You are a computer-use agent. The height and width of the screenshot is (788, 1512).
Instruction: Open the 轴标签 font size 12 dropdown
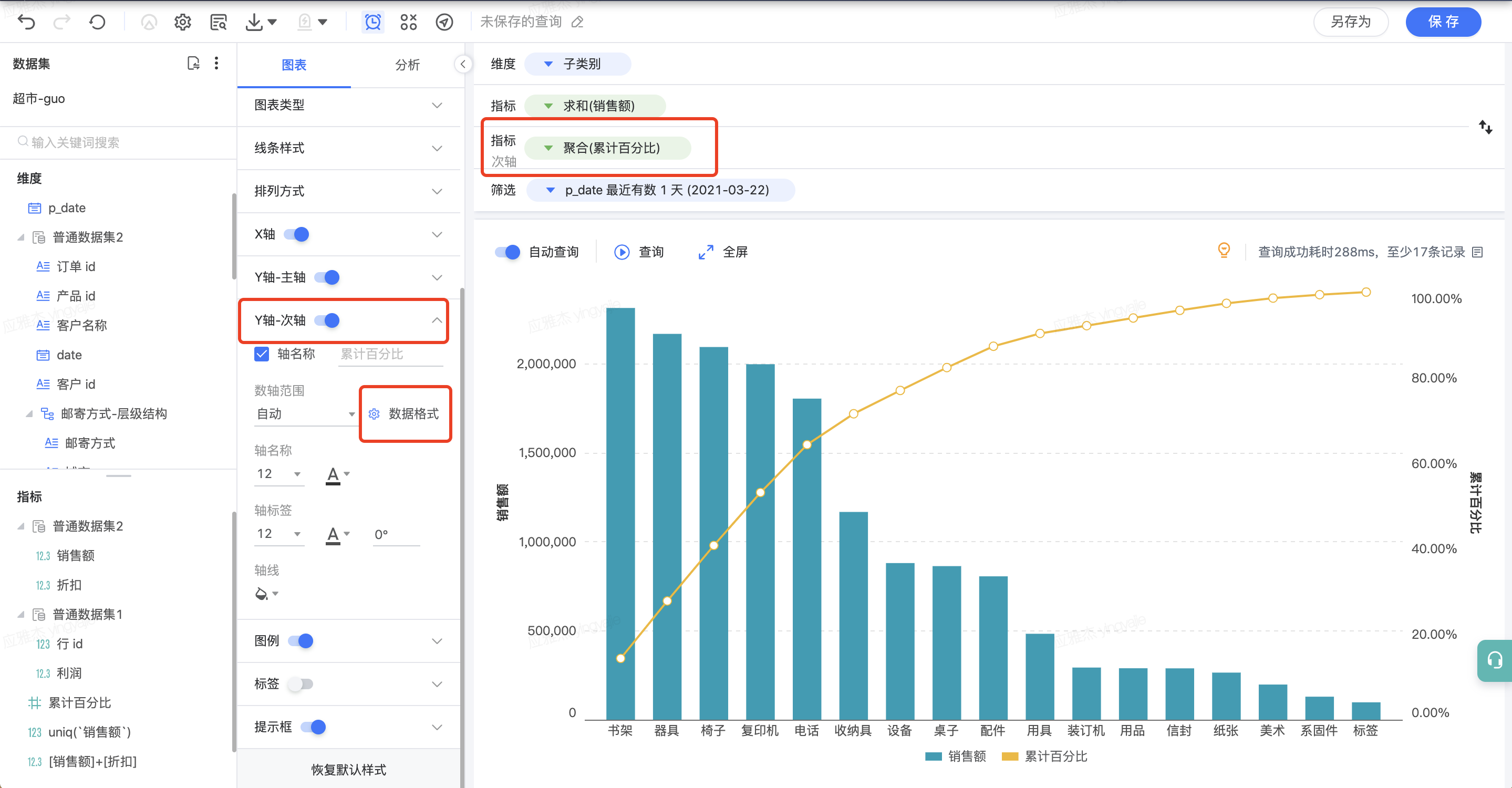tap(279, 534)
